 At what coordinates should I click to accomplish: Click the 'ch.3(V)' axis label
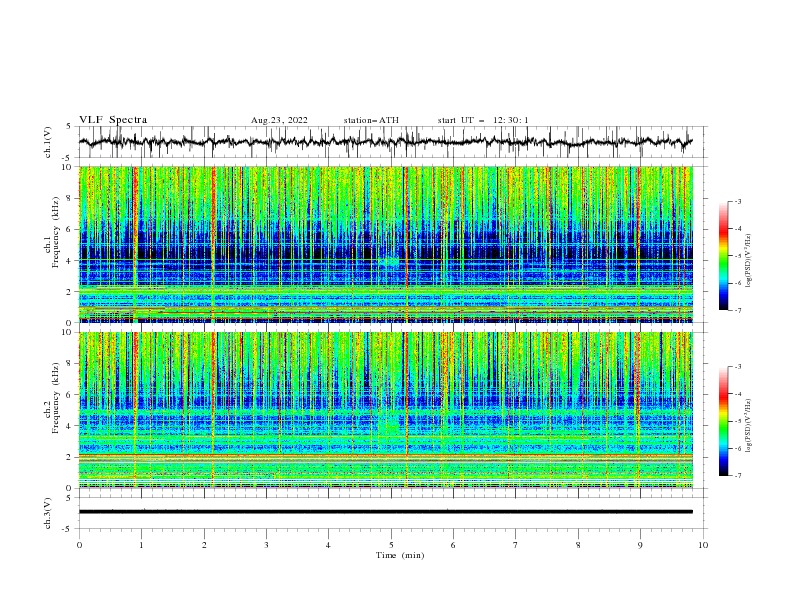pos(48,513)
